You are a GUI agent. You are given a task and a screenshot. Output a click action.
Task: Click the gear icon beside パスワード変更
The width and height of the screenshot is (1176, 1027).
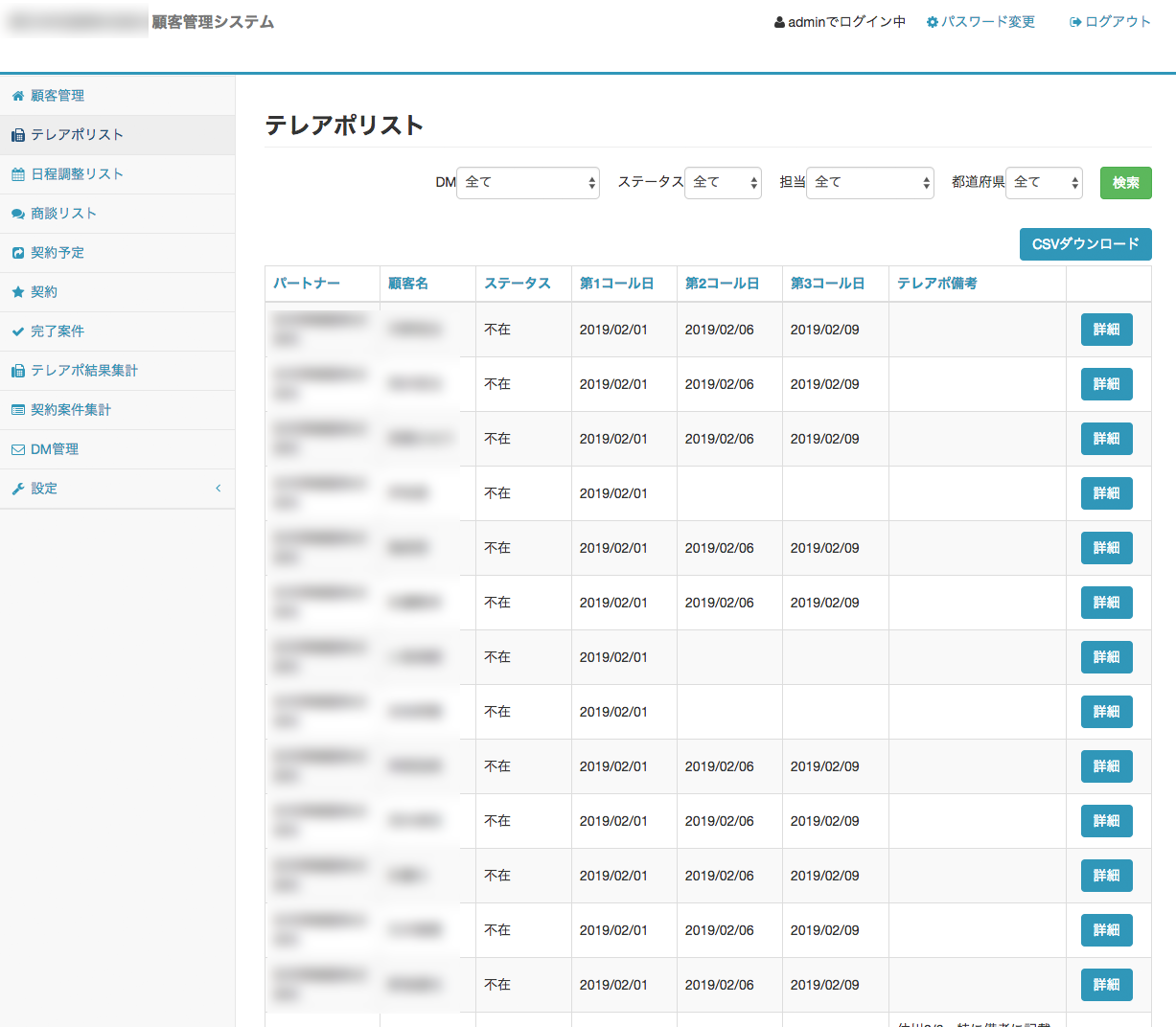[x=932, y=22]
